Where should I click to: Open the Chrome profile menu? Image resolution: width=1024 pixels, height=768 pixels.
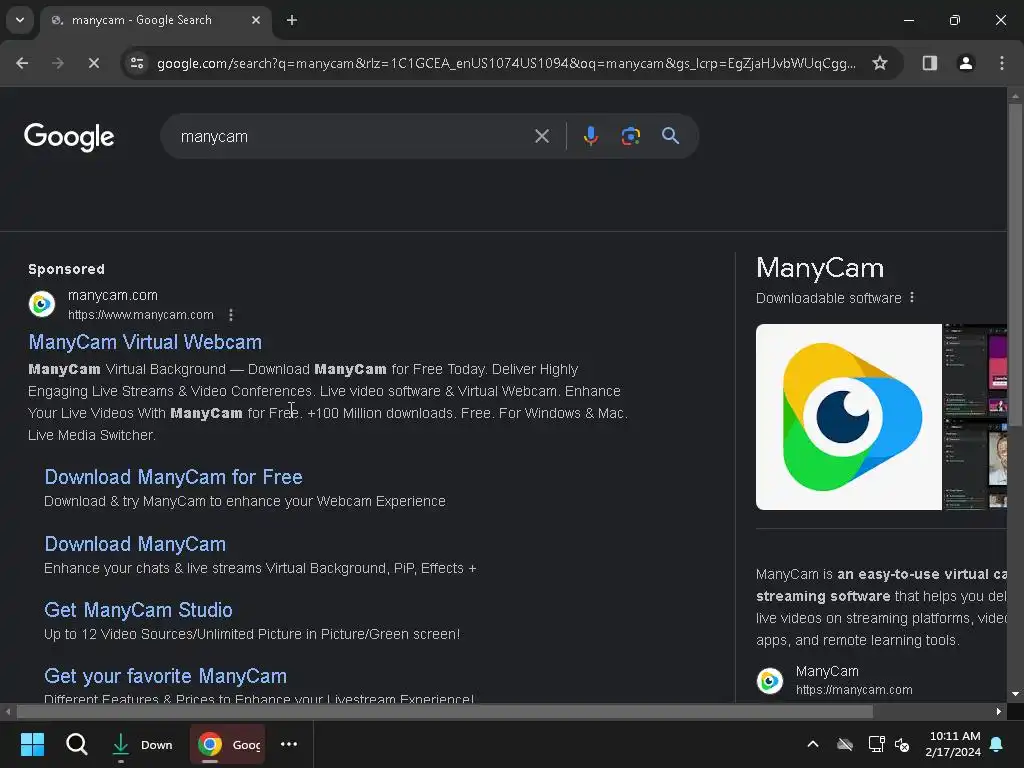point(965,63)
